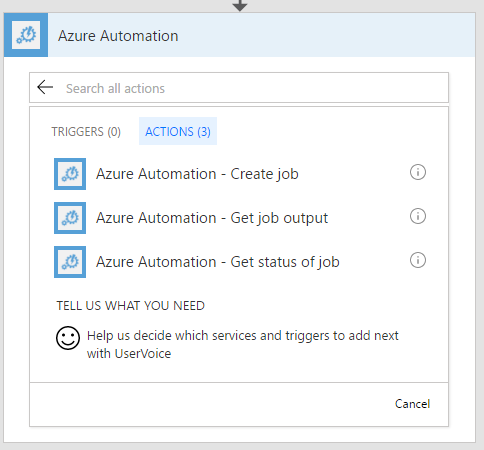484x450 pixels.
Task: Click the Create job action icon
Action: click(70, 174)
